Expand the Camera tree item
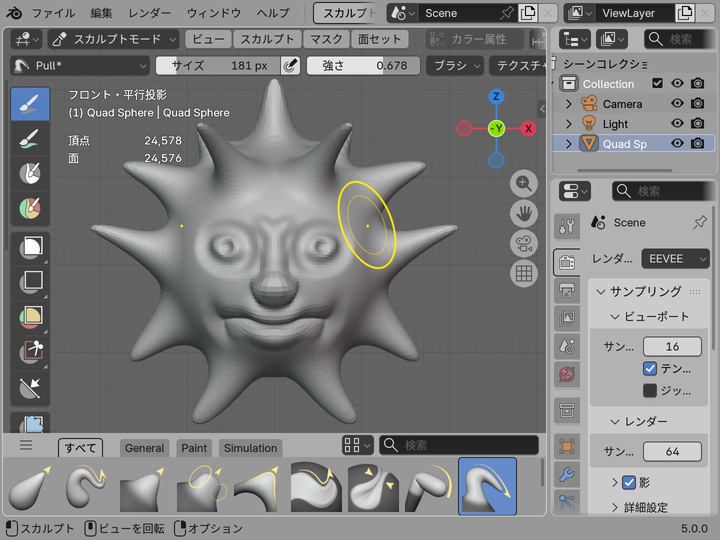This screenshot has height=540, width=720. pyautogui.click(x=569, y=104)
